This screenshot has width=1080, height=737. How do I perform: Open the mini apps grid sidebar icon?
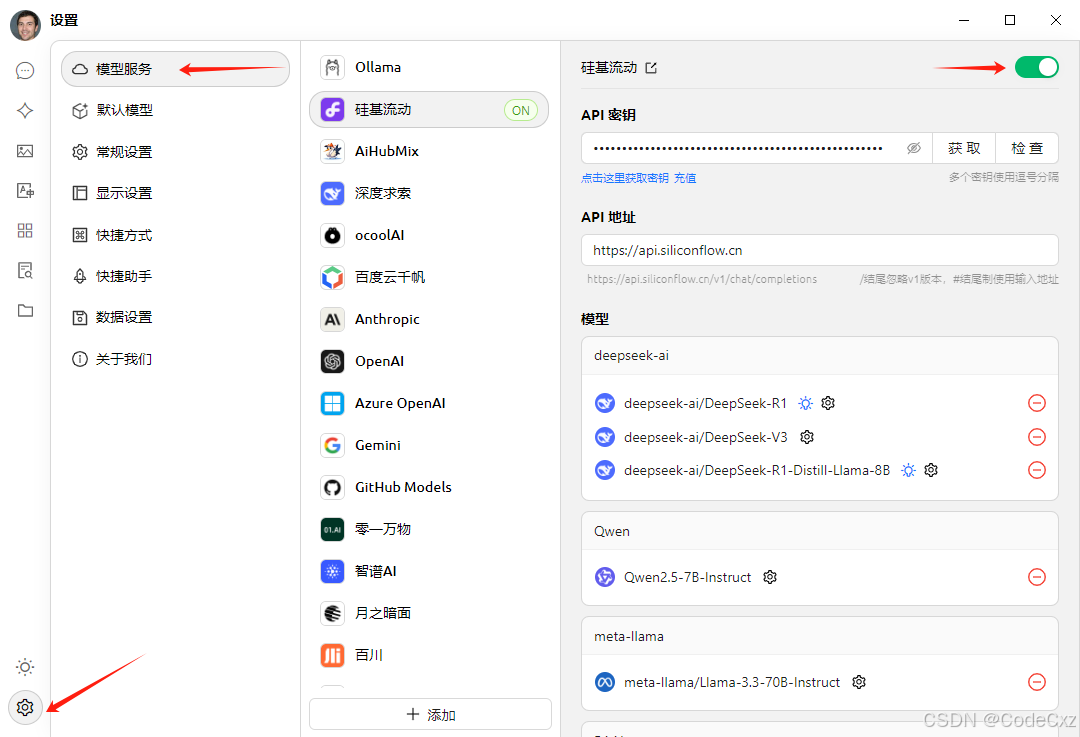25,231
